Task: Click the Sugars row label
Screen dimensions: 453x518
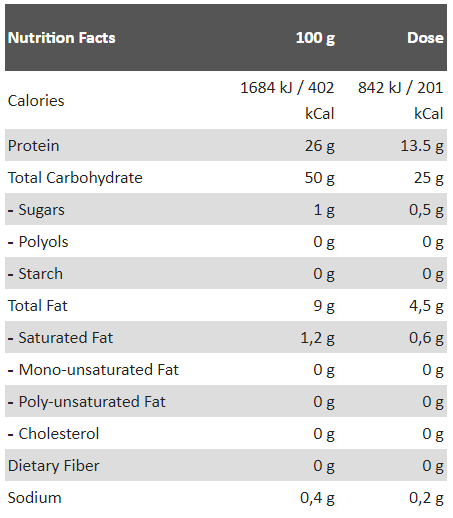Action: coord(36,210)
